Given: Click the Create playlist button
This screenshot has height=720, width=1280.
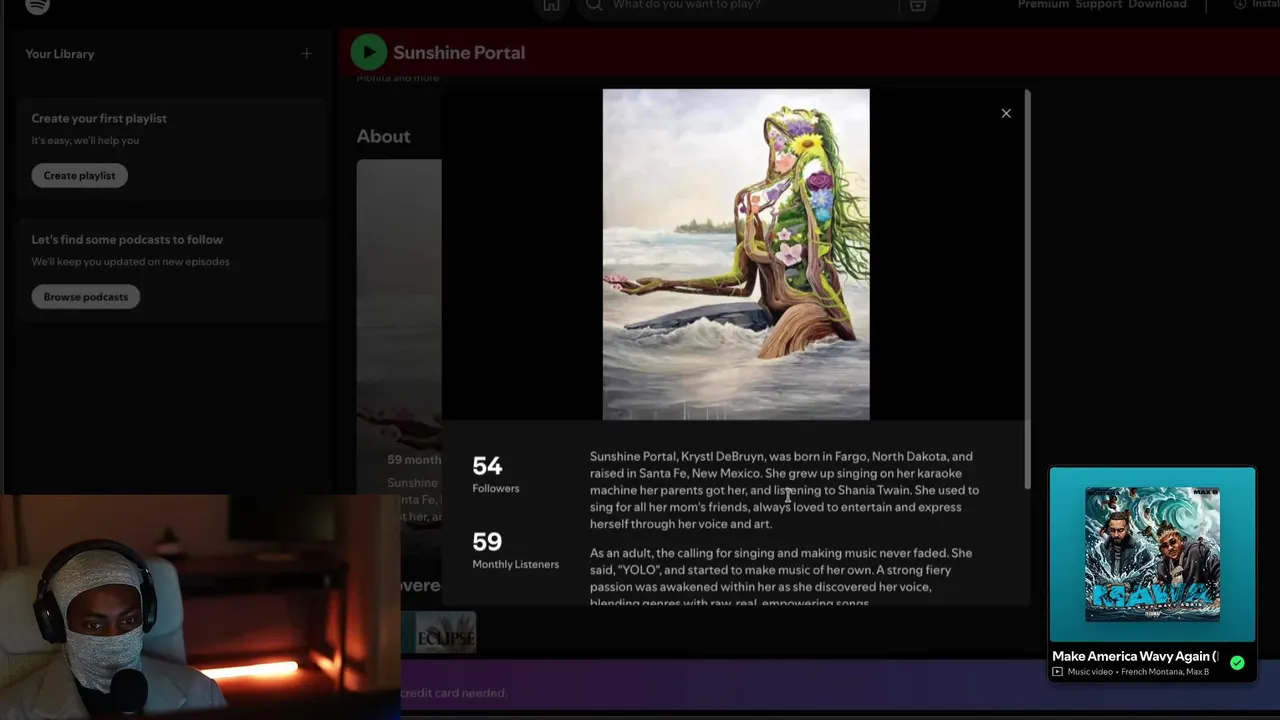Looking at the screenshot, I should (x=79, y=175).
